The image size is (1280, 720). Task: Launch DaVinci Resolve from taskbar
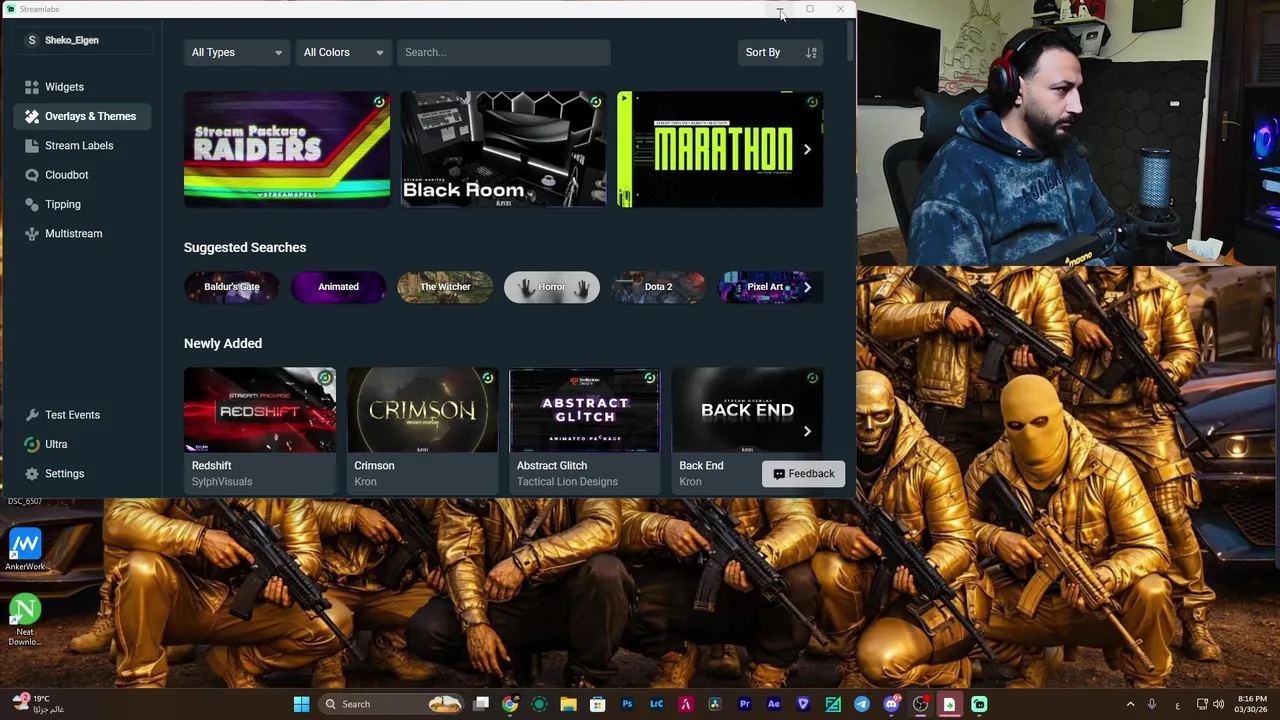[x=715, y=704]
